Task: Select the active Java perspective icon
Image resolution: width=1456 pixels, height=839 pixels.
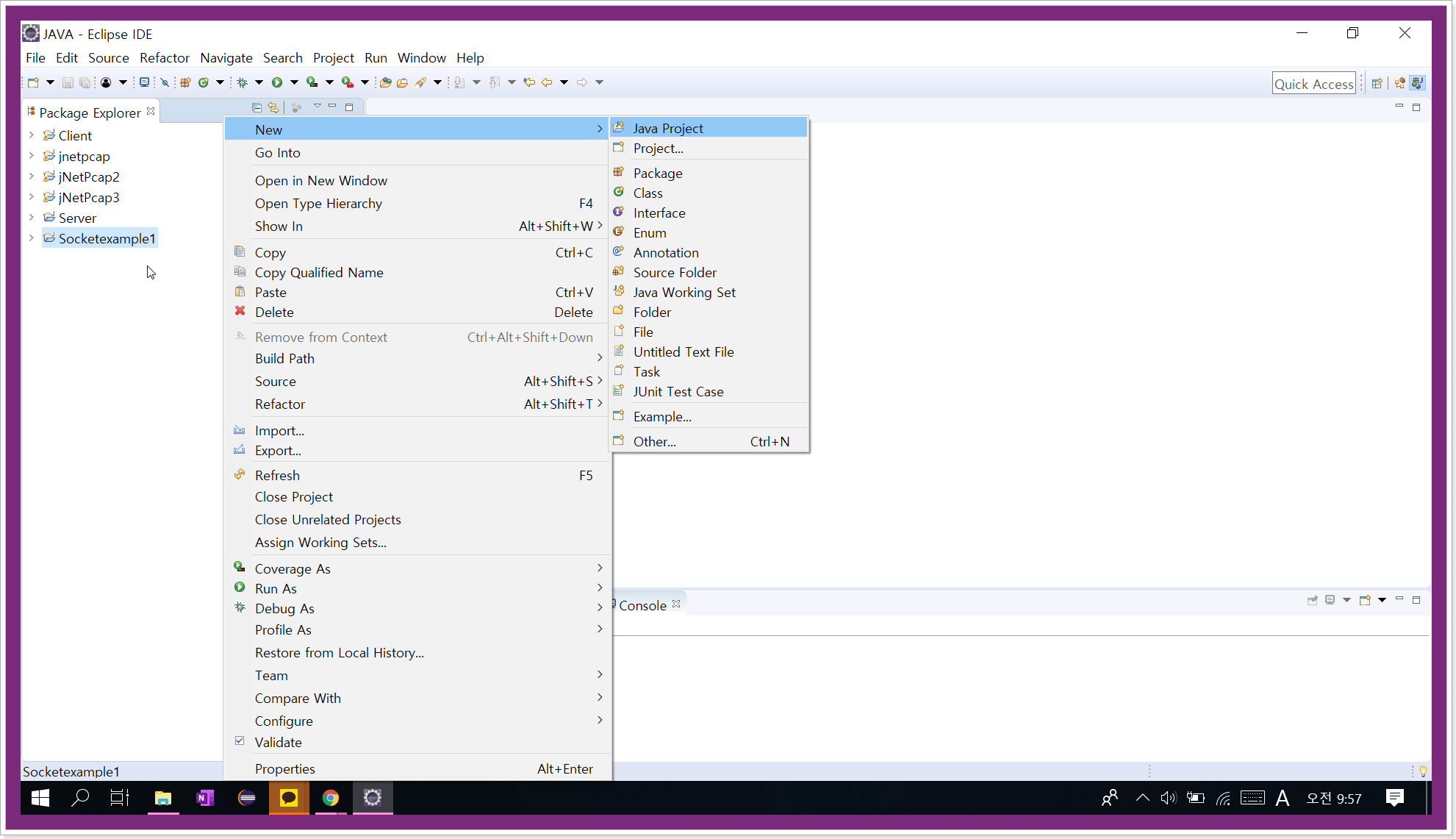Action: [1418, 83]
